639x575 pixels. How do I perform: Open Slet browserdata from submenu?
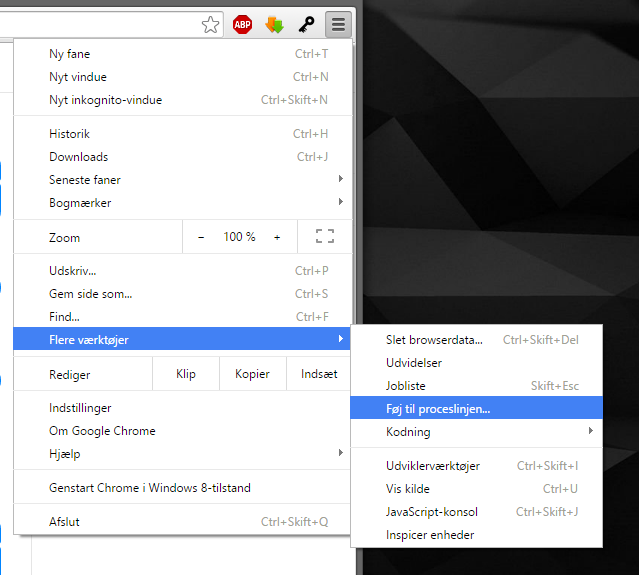tap(434, 340)
